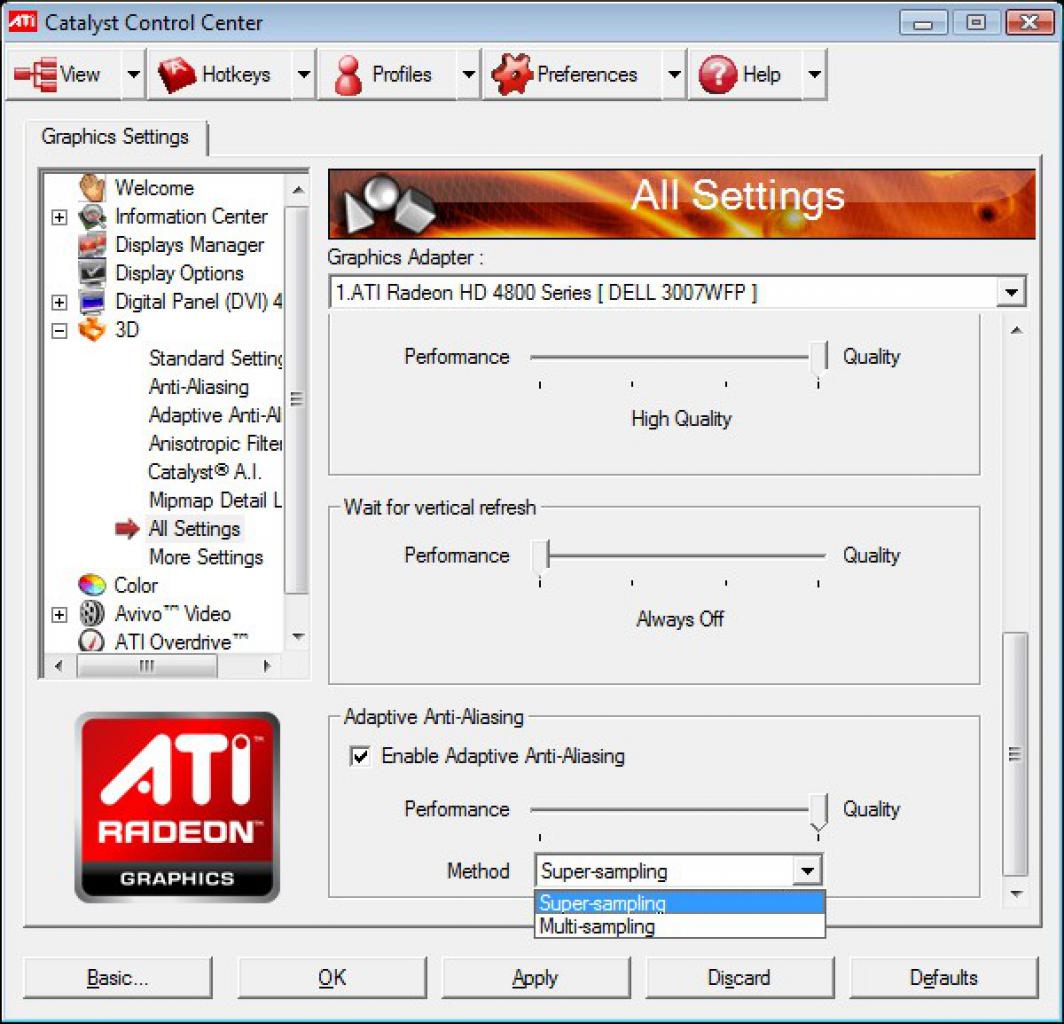
Task: Collapse the 3D tree node
Action: point(59,330)
